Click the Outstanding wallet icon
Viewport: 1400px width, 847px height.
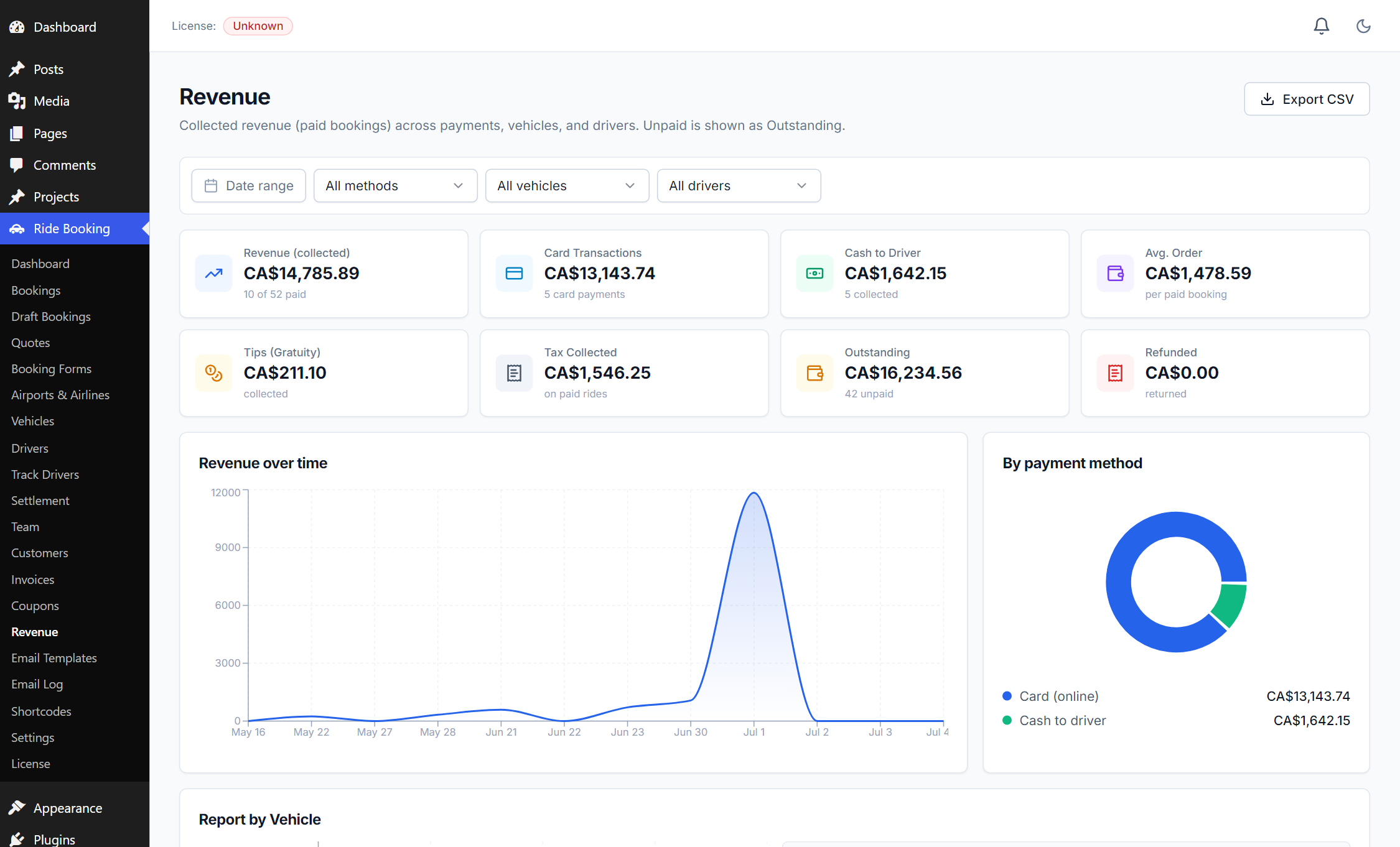(x=815, y=373)
